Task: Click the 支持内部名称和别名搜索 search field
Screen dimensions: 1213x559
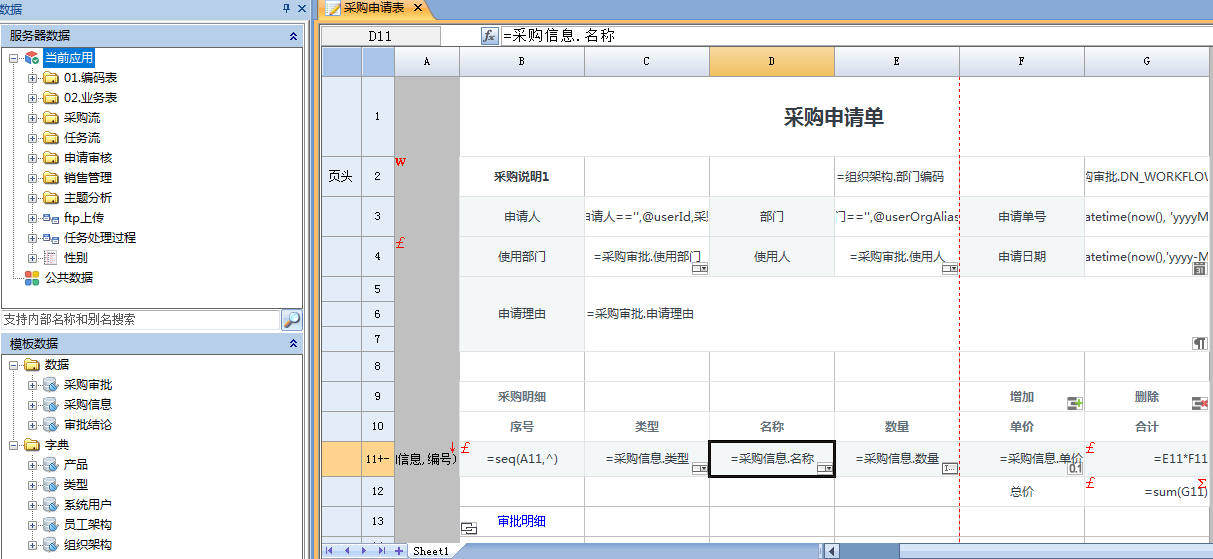Action: pos(140,320)
